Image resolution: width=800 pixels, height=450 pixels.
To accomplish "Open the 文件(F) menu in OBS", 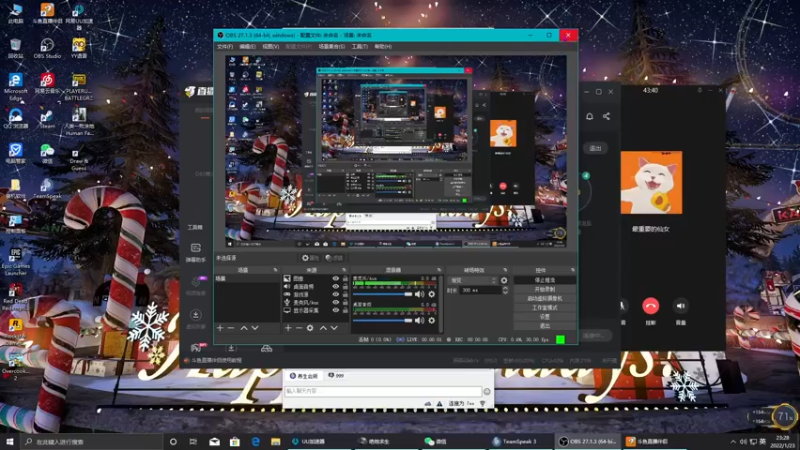I will tap(225, 46).
